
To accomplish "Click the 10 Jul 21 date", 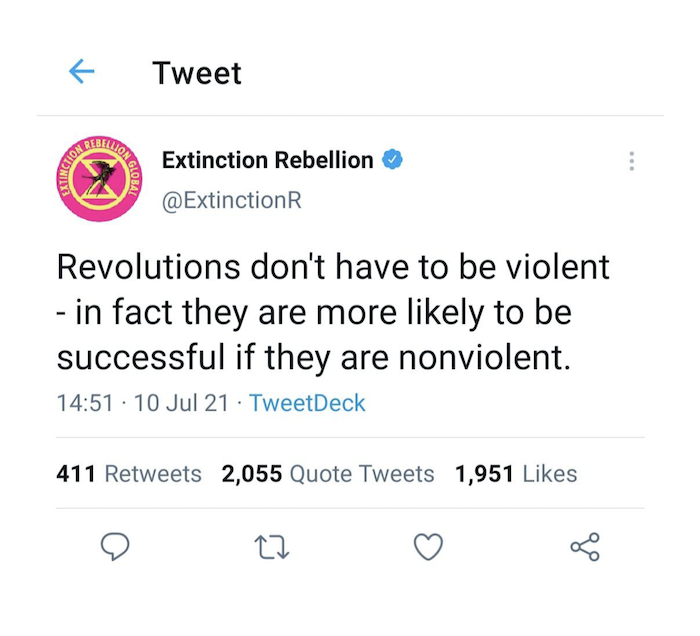I will [x=181, y=403].
